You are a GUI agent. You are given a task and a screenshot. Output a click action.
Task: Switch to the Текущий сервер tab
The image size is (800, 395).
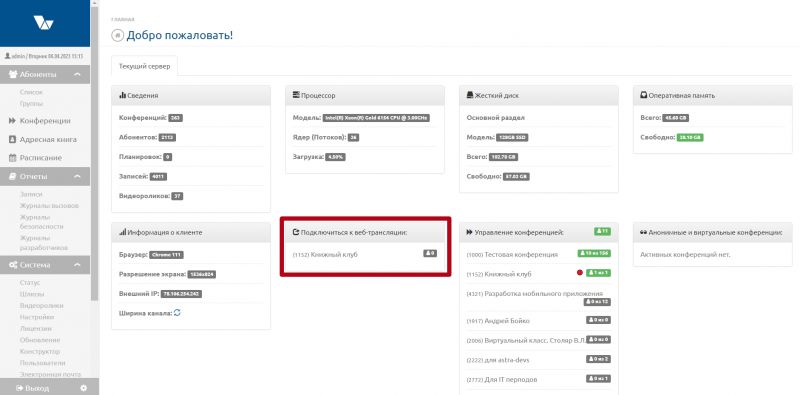(144, 66)
